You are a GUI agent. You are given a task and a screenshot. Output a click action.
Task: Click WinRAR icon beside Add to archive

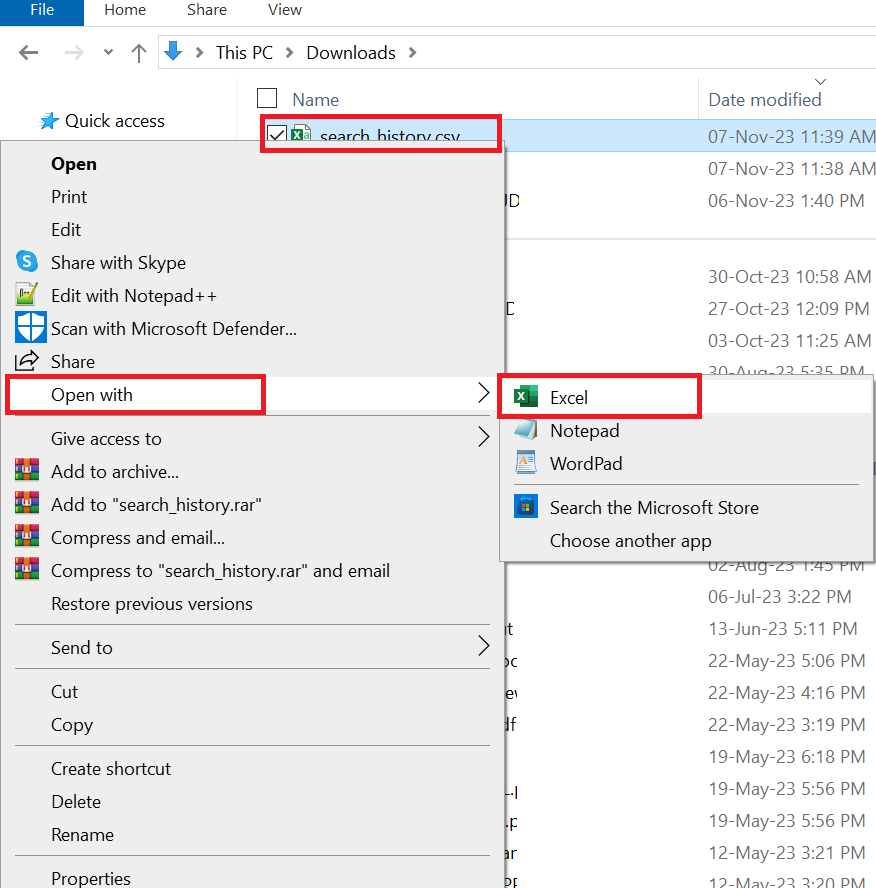[27, 470]
